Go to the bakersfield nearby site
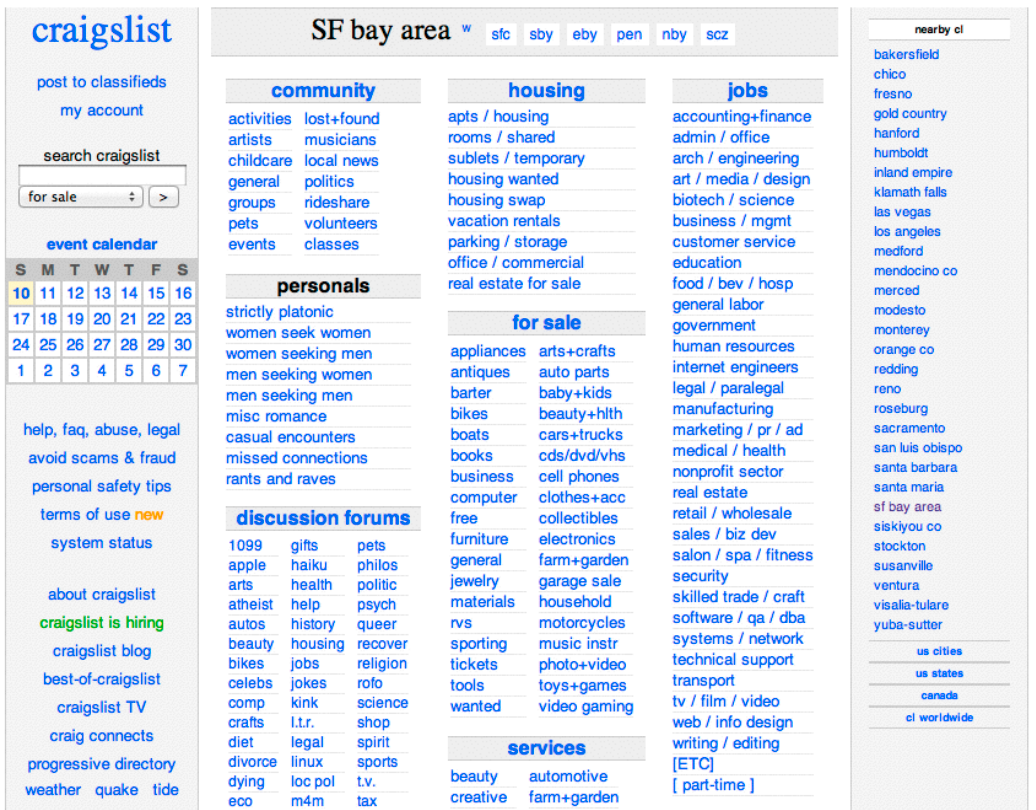Image resolution: width=1036 pixels, height=810 pixels. (x=906, y=55)
